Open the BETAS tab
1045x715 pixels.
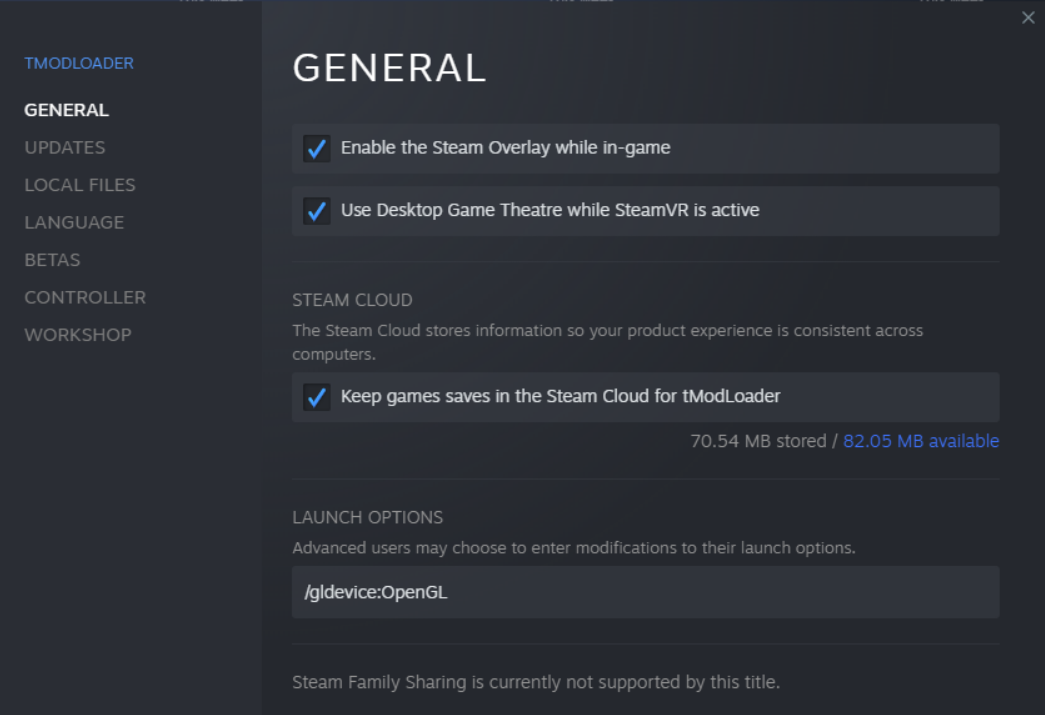pyautogui.click(x=52, y=260)
